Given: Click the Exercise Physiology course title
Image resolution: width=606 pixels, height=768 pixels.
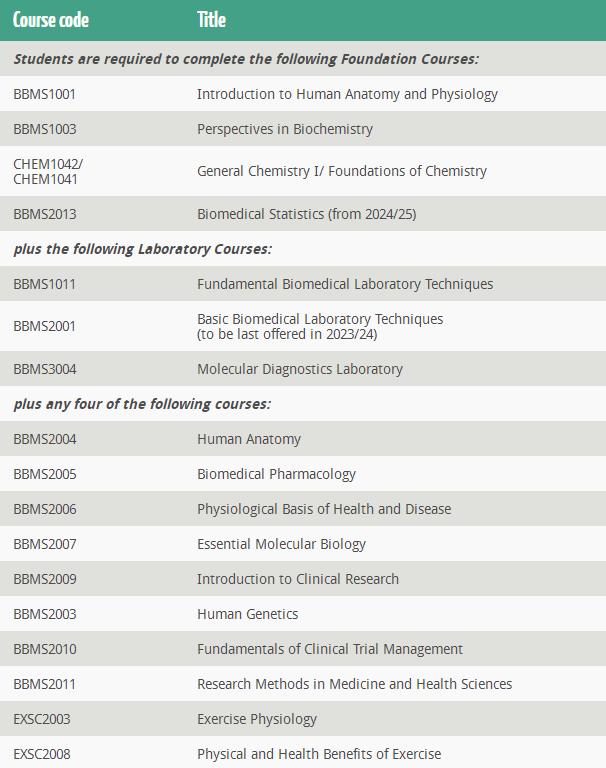Looking at the screenshot, I should [x=257, y=720].
